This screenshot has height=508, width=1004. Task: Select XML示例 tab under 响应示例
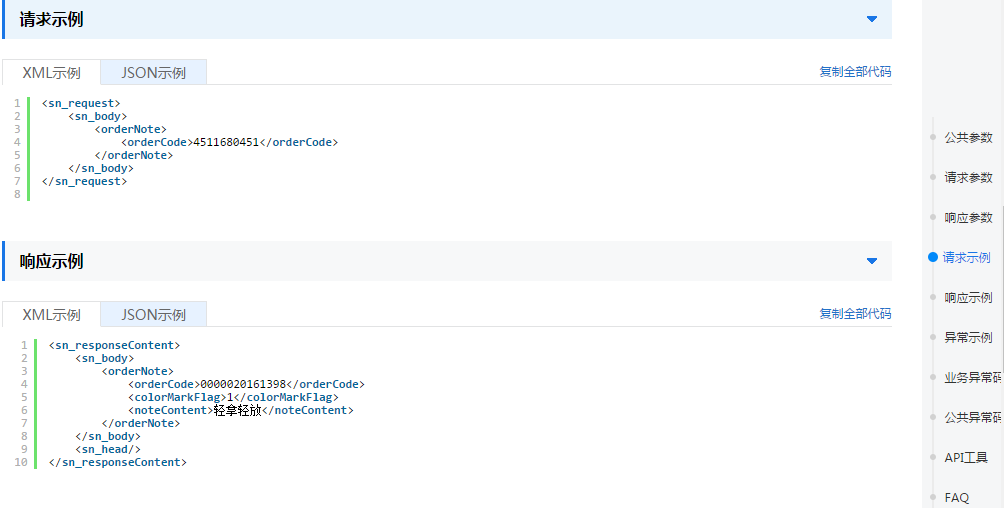click(x=51, y=315)
